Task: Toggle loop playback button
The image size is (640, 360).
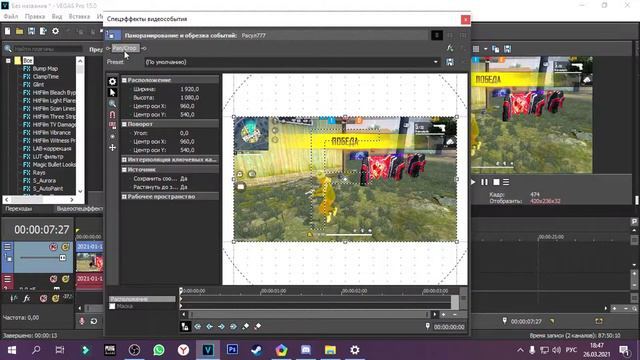Action: 94,321
